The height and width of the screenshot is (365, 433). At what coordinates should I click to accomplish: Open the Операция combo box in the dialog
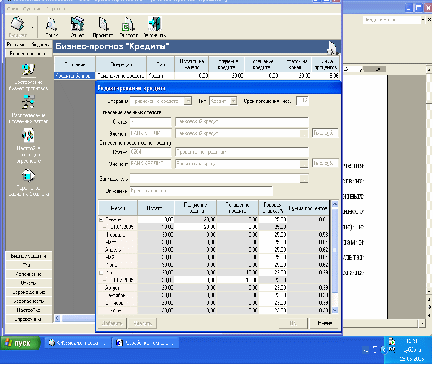click(161, 101)
